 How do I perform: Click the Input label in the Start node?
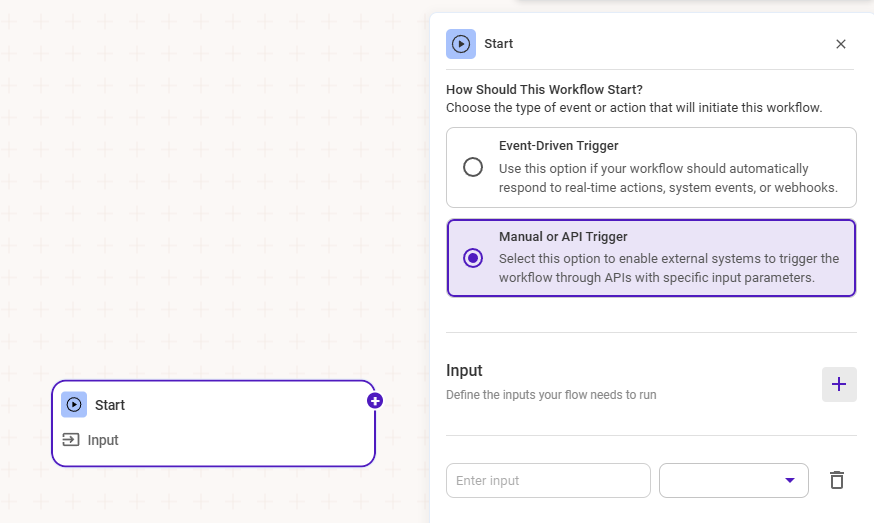103,440
